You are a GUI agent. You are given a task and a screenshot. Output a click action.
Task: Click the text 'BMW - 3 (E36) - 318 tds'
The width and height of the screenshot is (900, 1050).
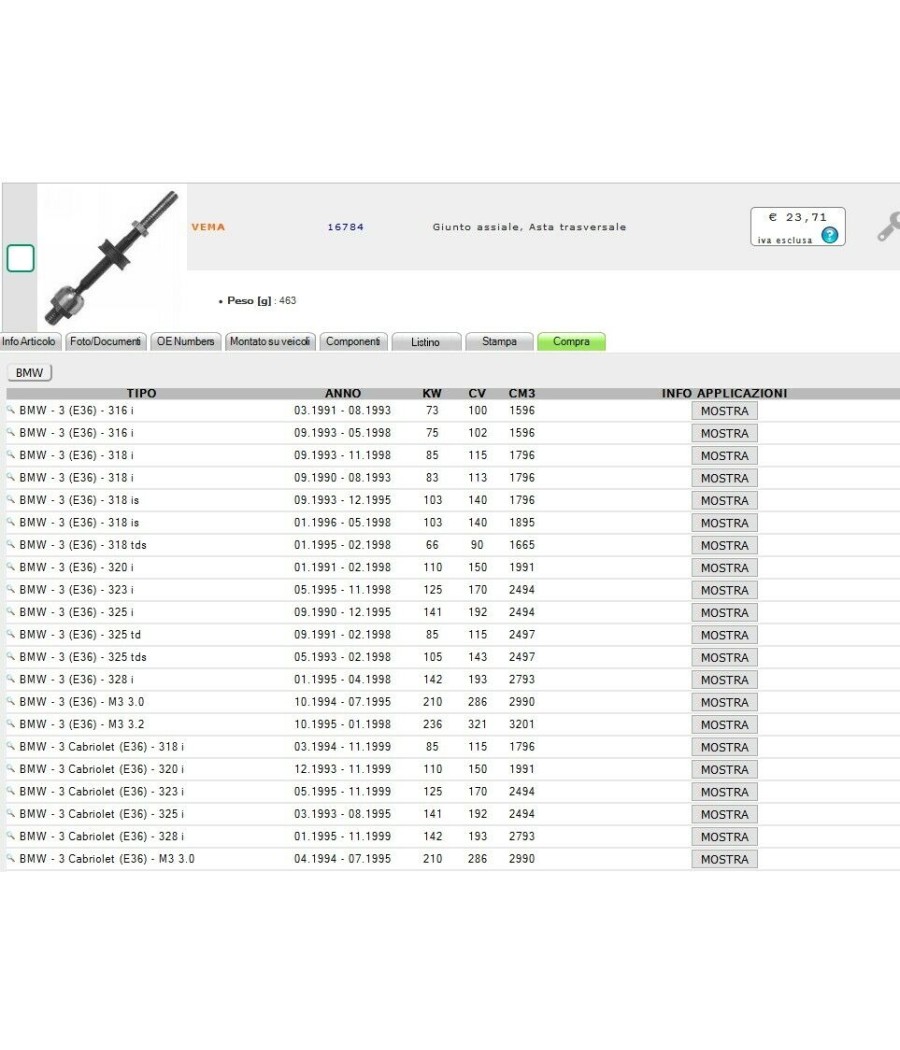[x=83, y=545]
